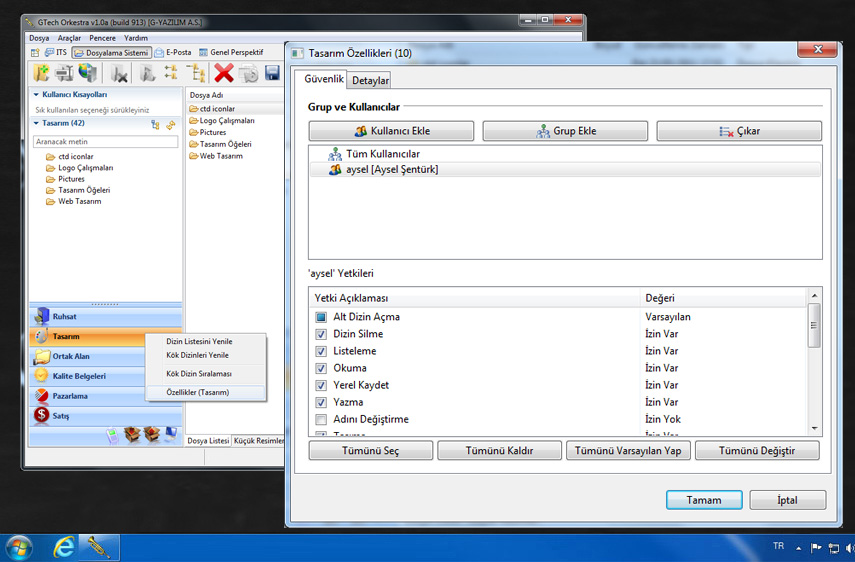The height and width of the screenshot is (562, 855).
Task: Click the red X delete toolbar icon
Action: 224,73
